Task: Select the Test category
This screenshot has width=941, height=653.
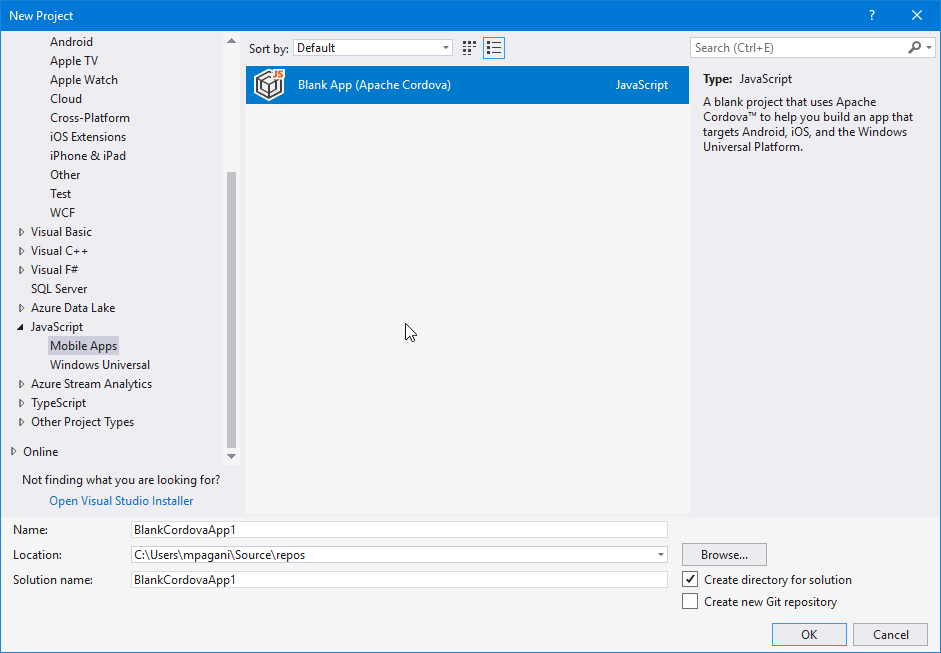Action: tap(61, 194)
